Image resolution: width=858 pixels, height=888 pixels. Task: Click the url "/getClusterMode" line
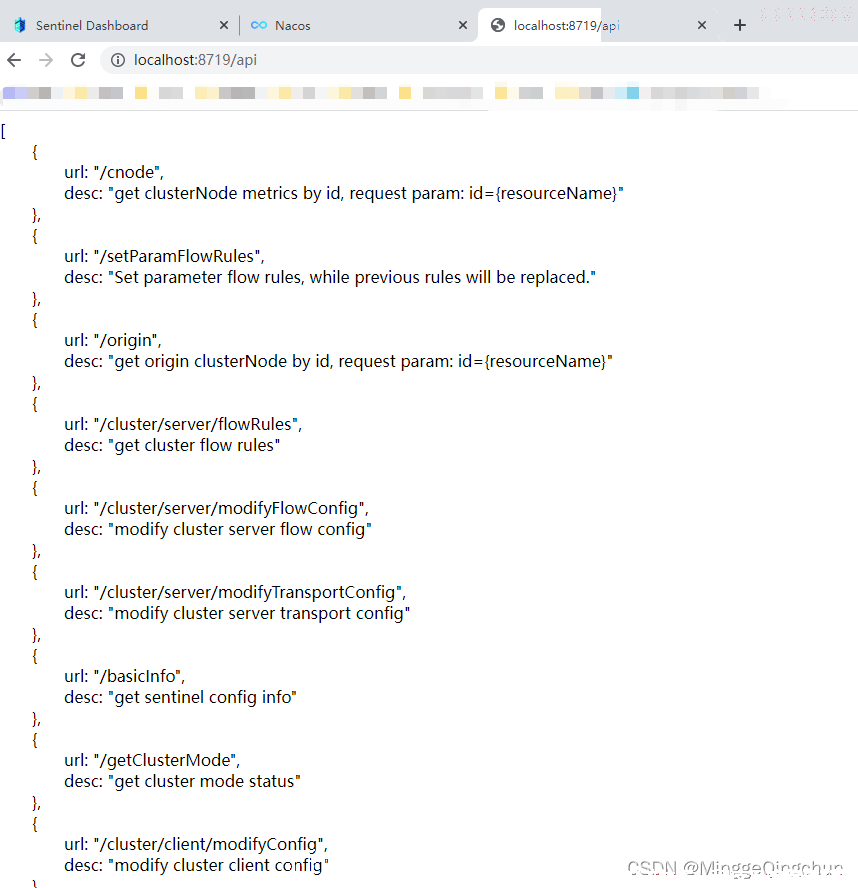[152, 760]
